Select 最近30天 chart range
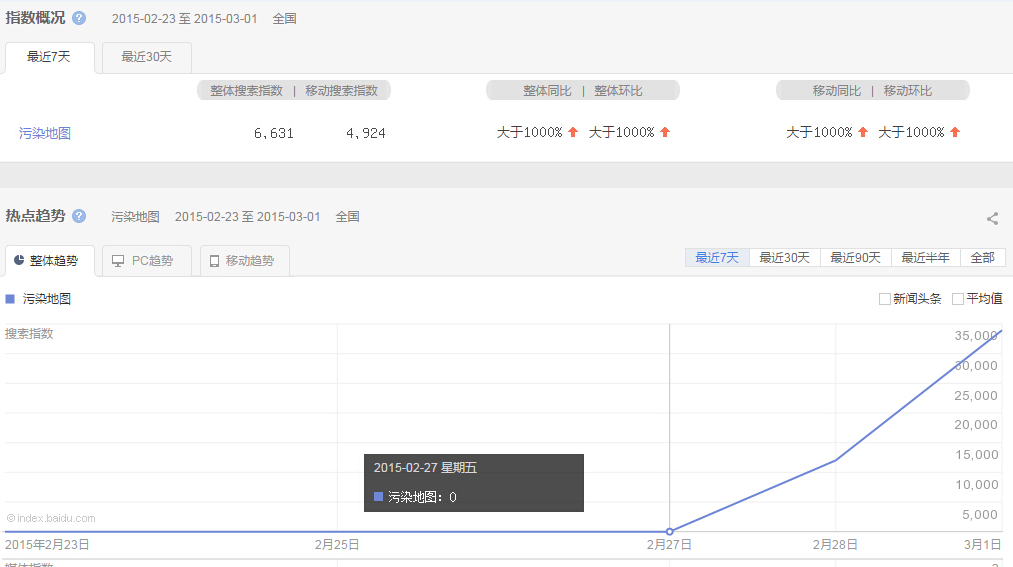This screenshot has height=567, width=1013. [x=784, y=258]
